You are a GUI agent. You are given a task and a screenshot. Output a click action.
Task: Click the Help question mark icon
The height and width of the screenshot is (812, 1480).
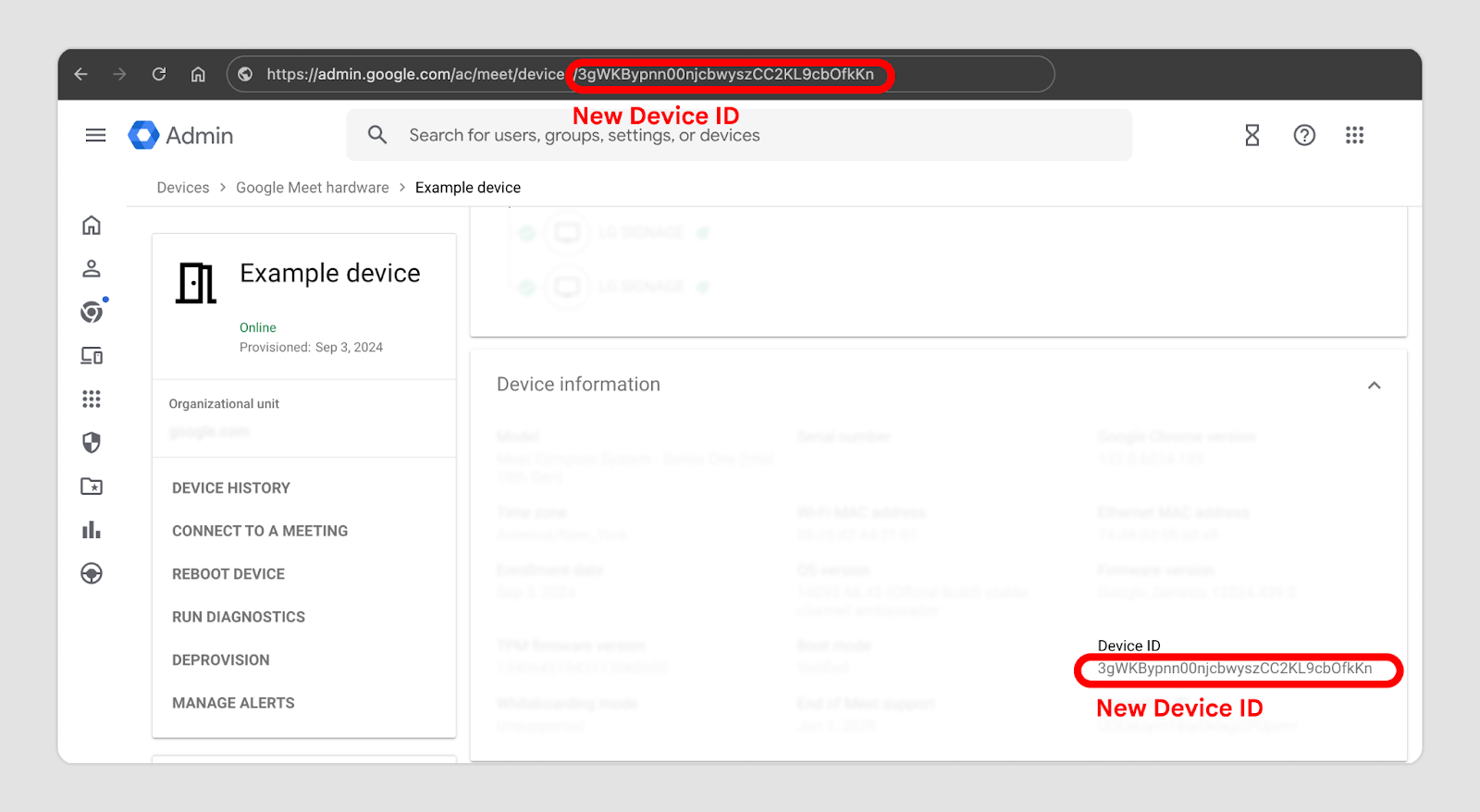[1304, 136]
